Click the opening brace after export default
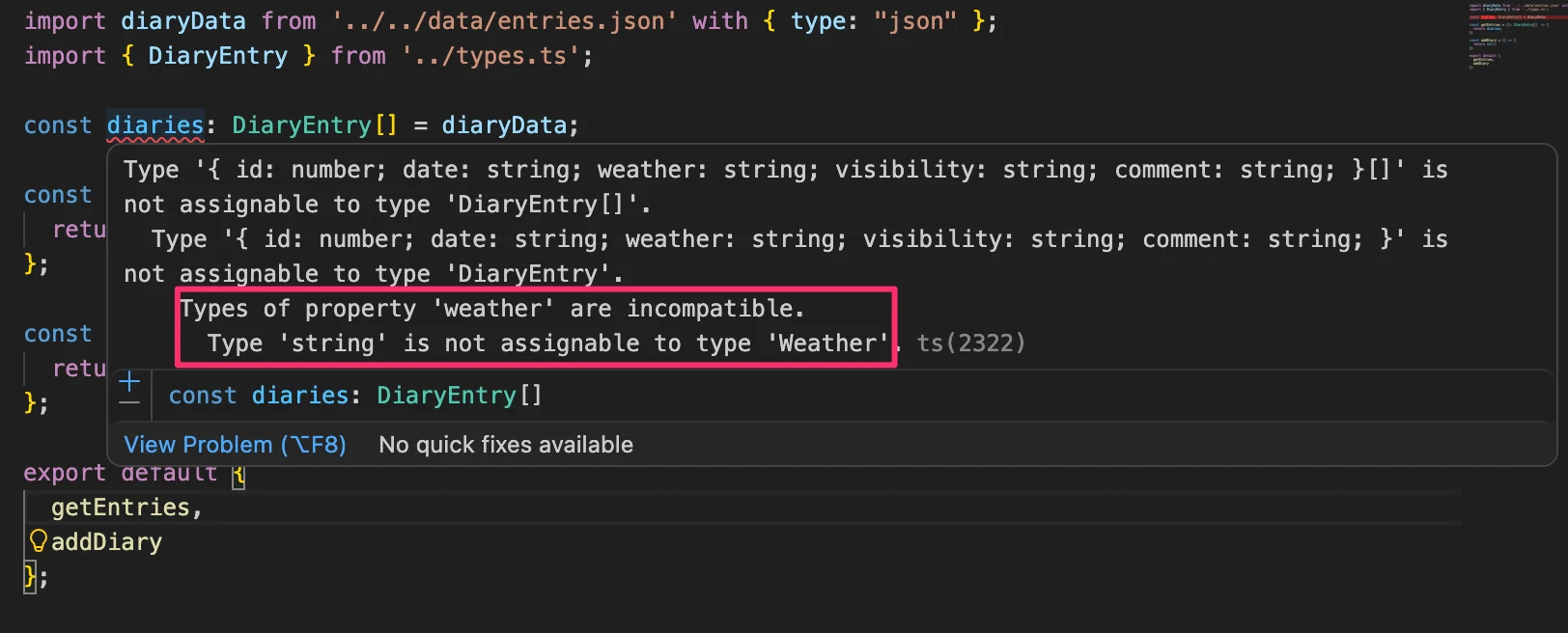The height and width of the screenshot is (633, 1568). pos(238,474)
